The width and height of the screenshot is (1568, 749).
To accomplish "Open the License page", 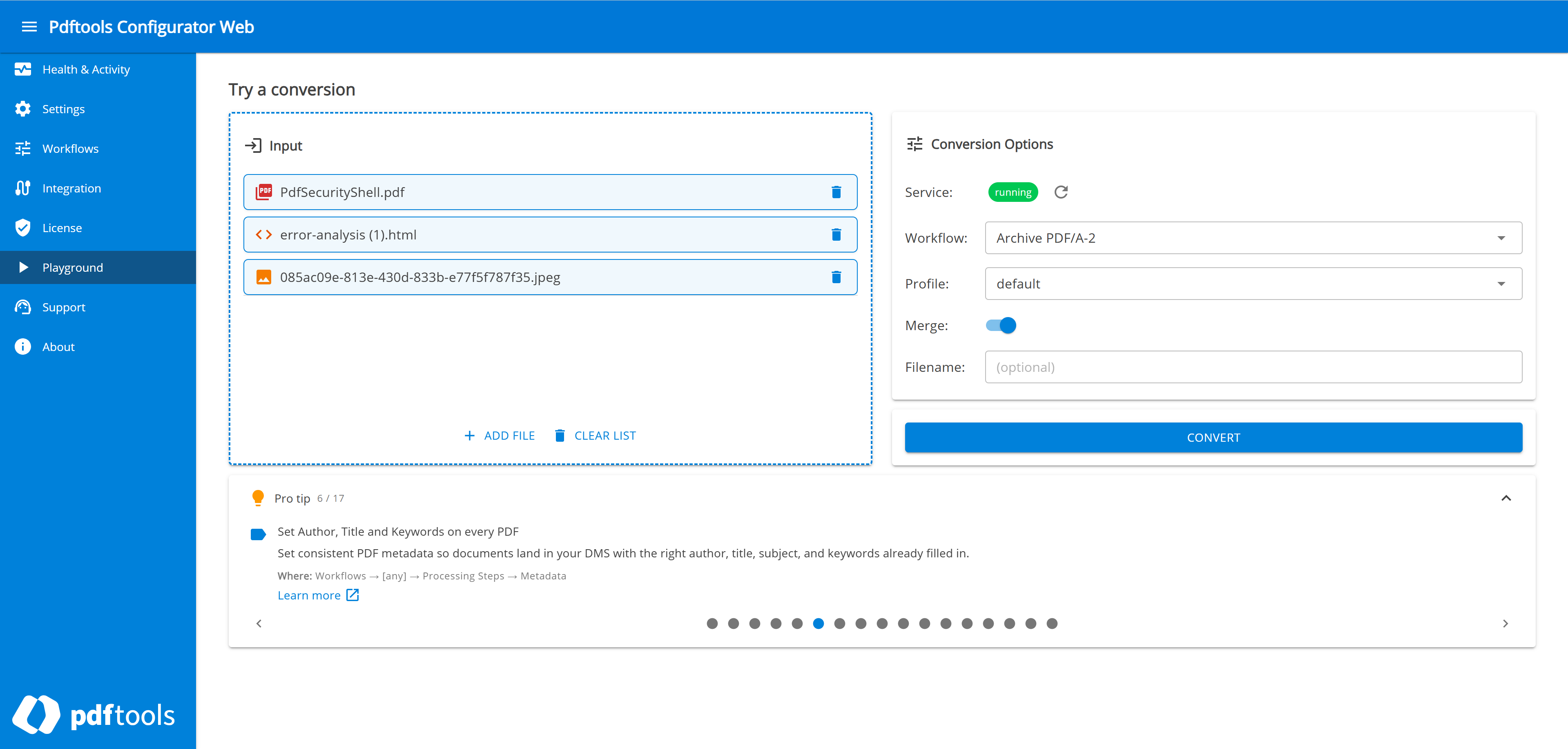I will [98, 228].
